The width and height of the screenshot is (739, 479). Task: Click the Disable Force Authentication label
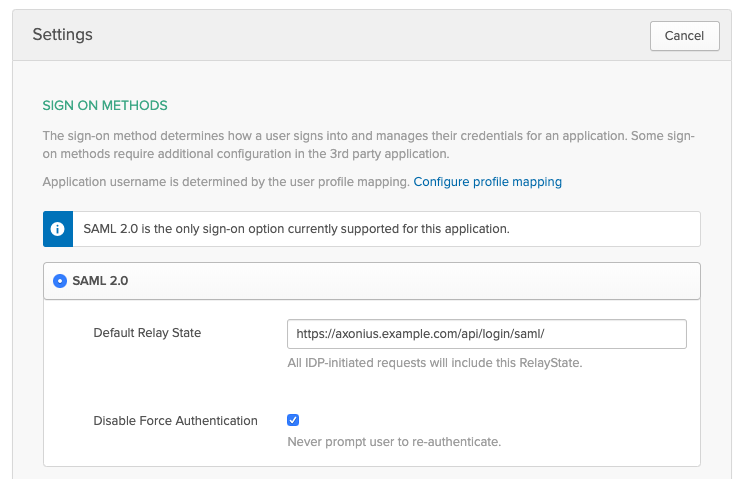click(x=175, y=421)
